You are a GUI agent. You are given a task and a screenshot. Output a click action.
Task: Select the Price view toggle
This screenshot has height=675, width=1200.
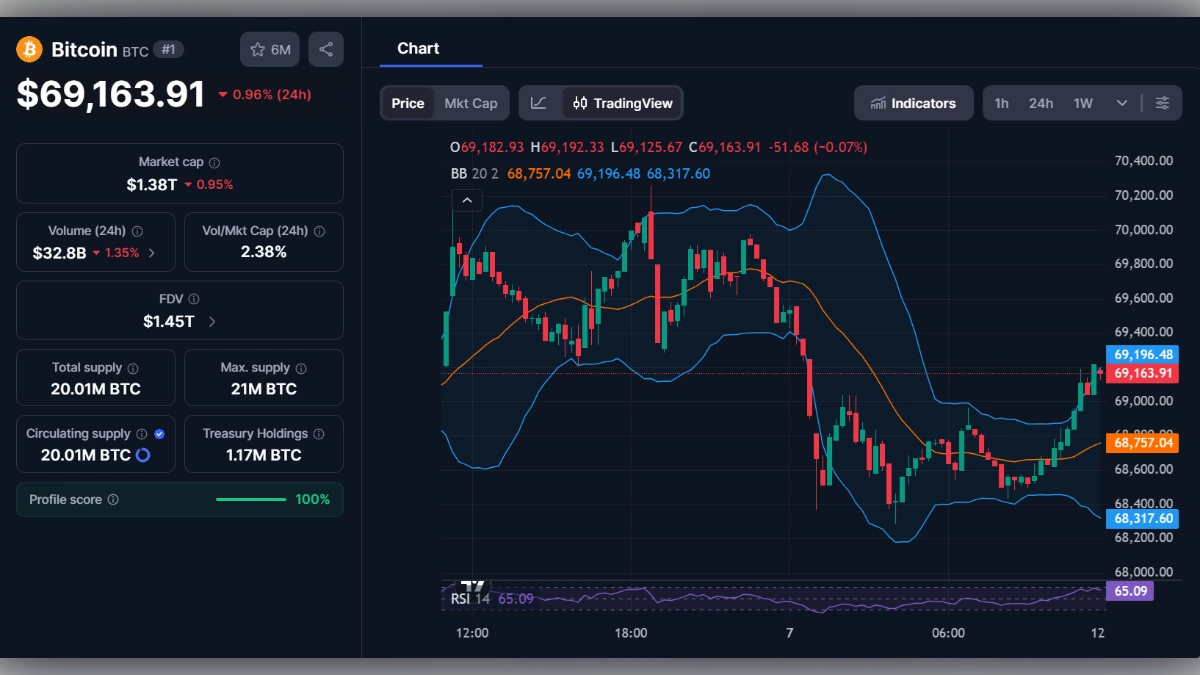pyautogui.click(x=407, y=102)
